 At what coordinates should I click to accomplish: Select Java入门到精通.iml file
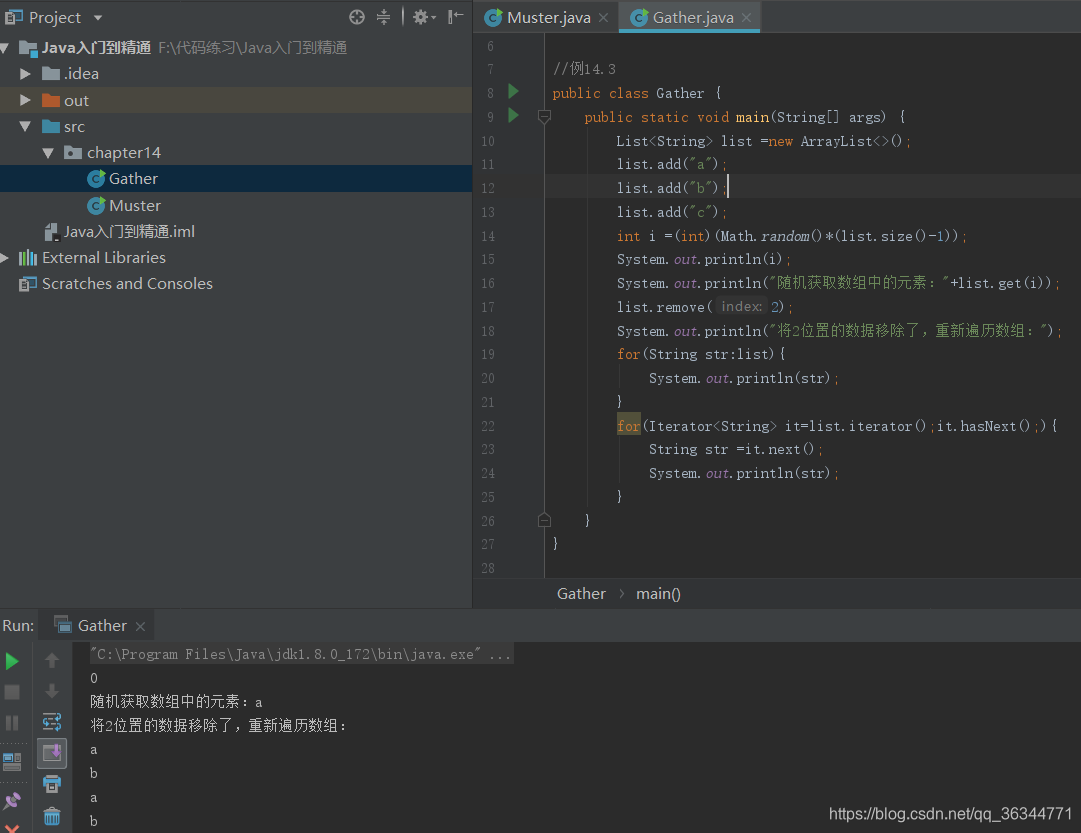236,232
